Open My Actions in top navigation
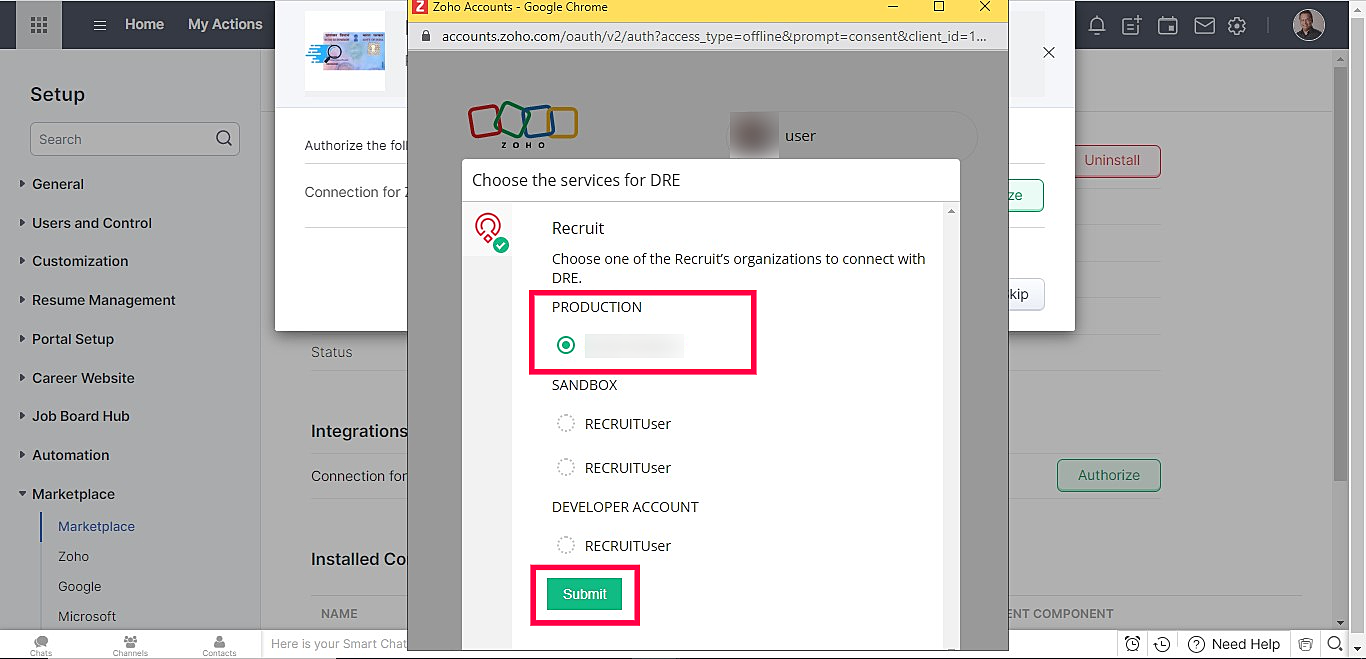This screenshot has width=1366, height=659. [x=225, y=25]
